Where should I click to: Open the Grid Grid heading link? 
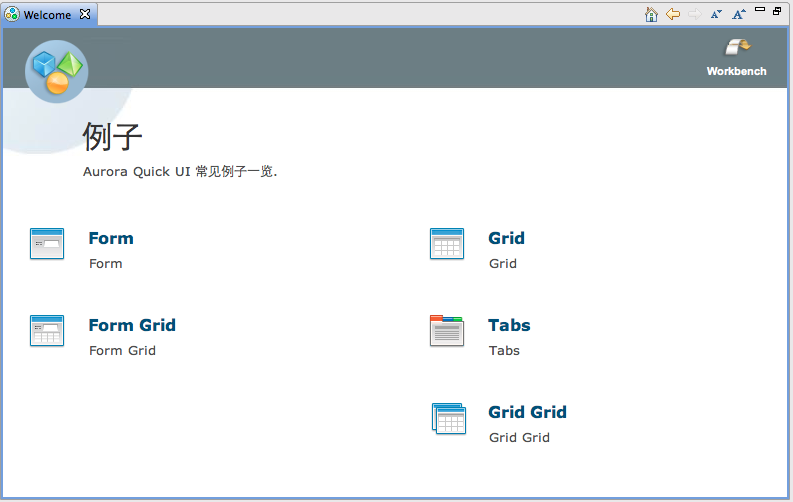point(527,412)
